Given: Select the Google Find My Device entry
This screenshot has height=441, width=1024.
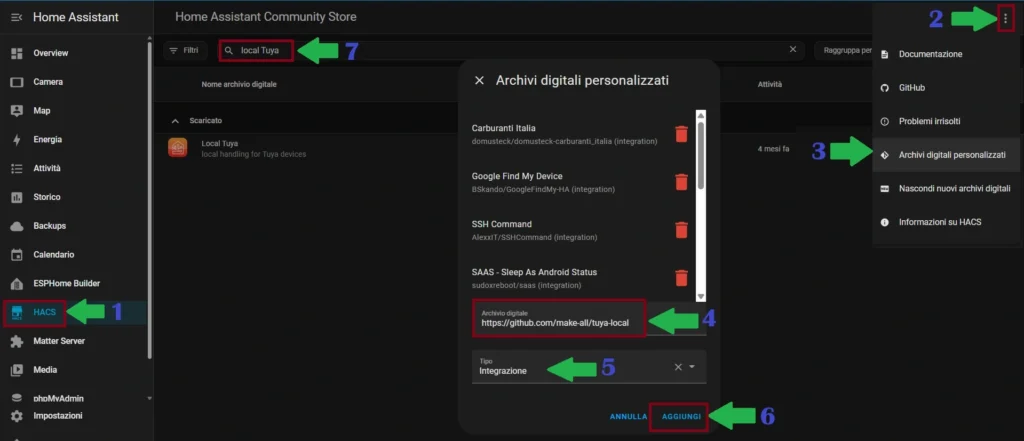Looking at the screenshot, I should pos(543,182).
